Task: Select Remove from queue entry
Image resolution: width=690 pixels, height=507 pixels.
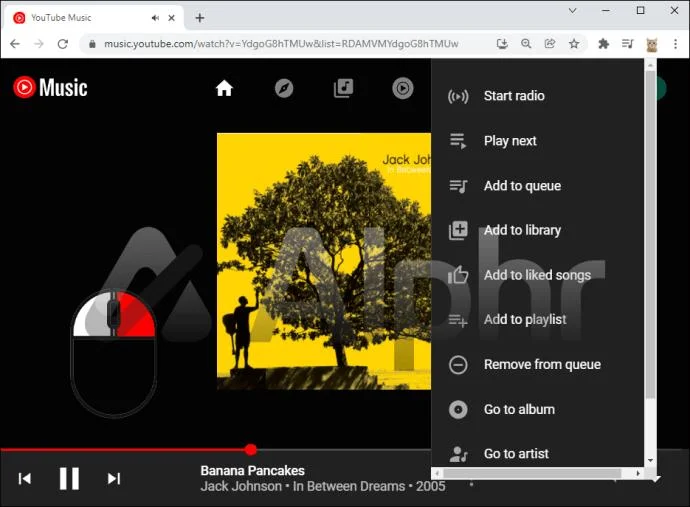Action: click(537, 364)
